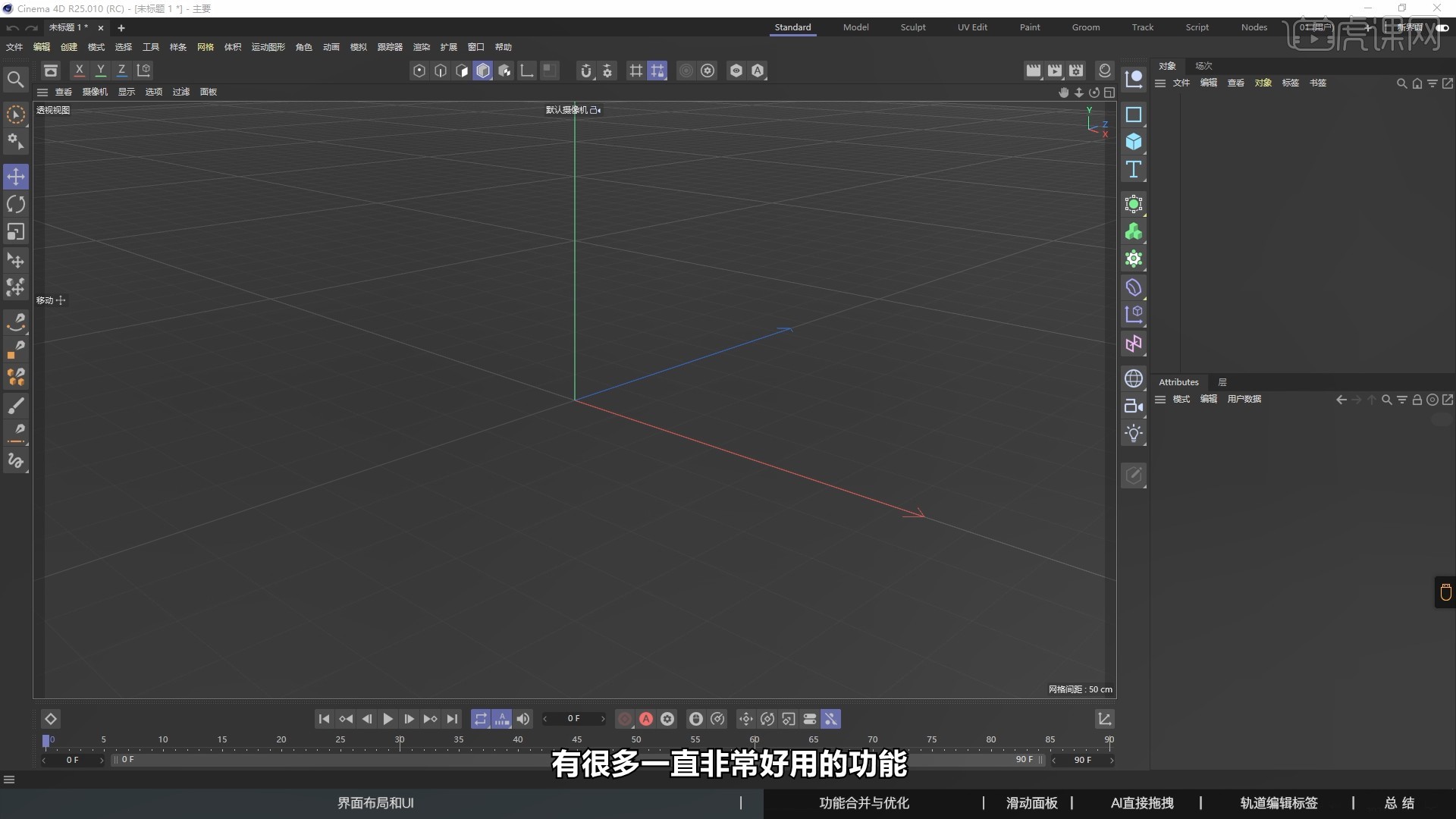Screen dimensions: 1456x819
Task: Switch to the Sculpt layout tab
Action: coord(912,27)
